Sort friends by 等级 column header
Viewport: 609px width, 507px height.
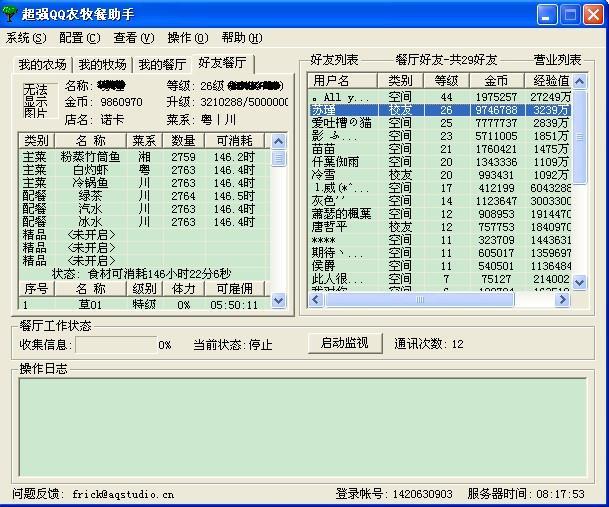coord(446,81)
